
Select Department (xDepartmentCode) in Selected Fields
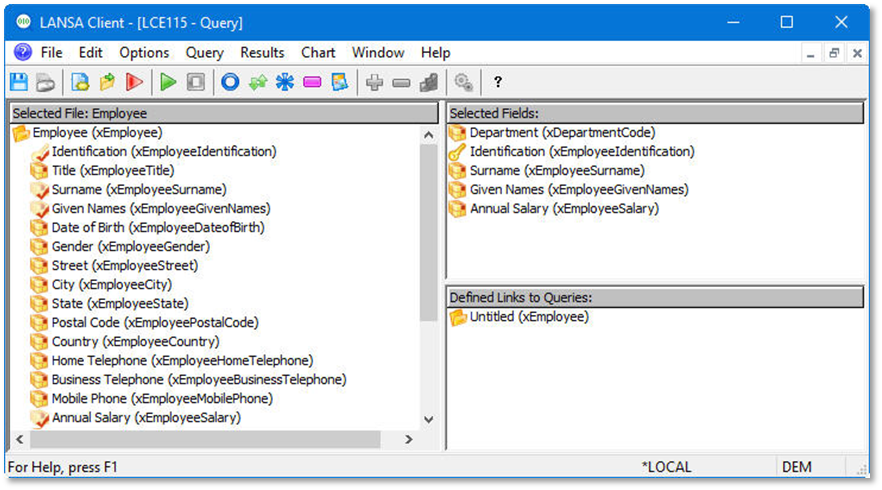[552, 133]
